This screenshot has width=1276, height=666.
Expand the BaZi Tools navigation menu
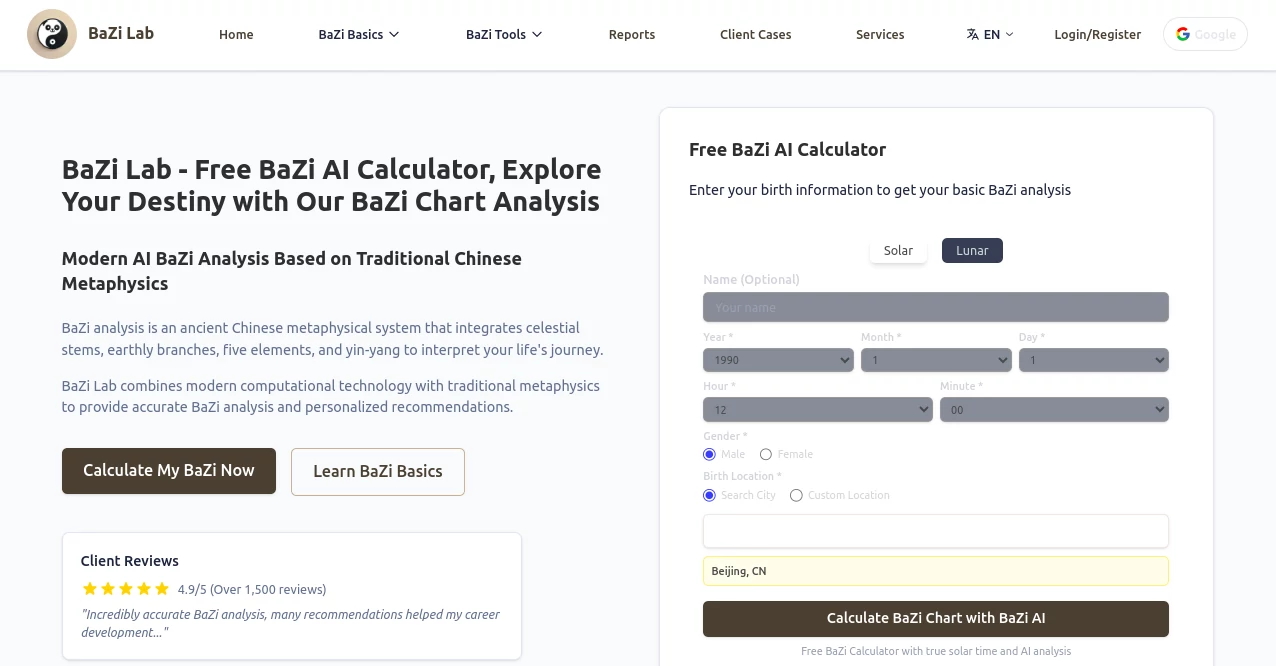(x=503, y=33)
